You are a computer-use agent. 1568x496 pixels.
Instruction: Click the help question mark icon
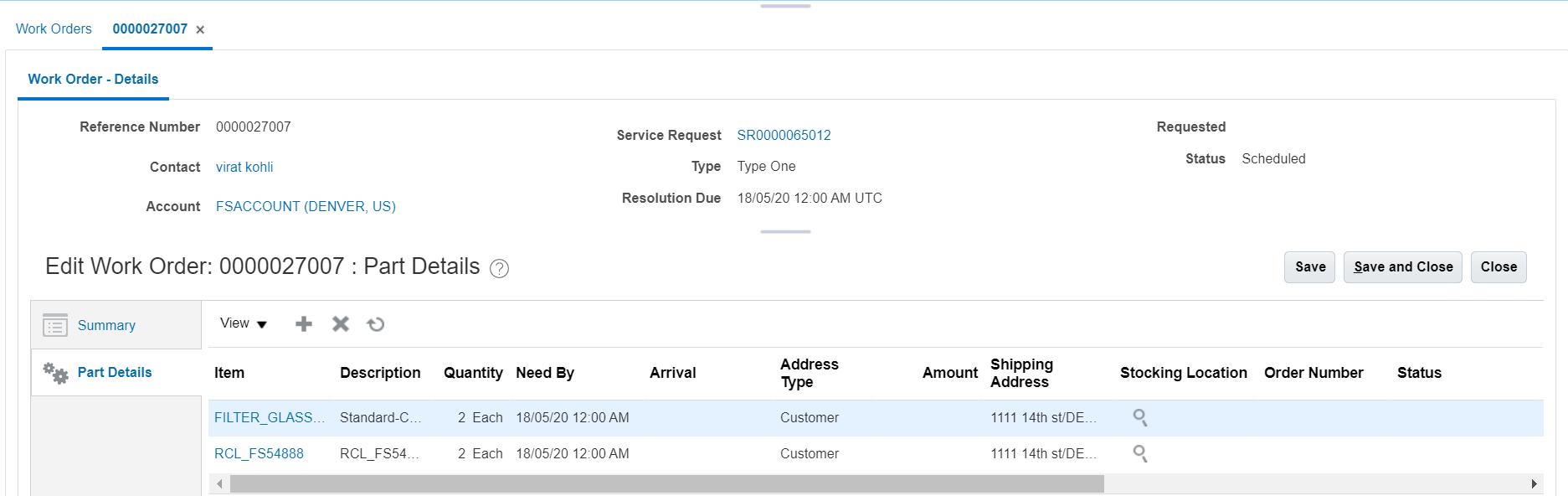[499, 268]
